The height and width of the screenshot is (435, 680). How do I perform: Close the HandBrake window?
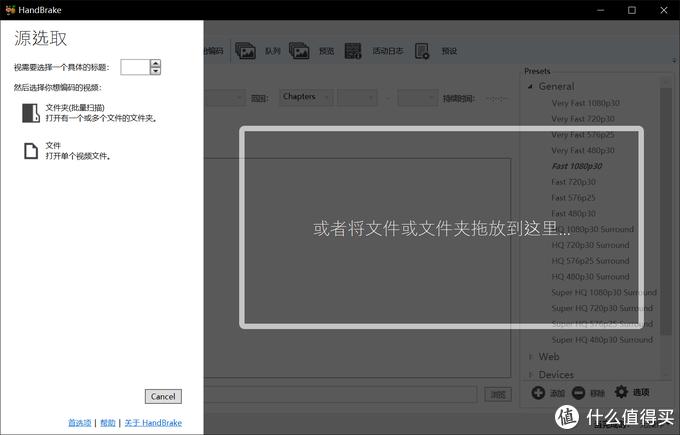(664, 10)
